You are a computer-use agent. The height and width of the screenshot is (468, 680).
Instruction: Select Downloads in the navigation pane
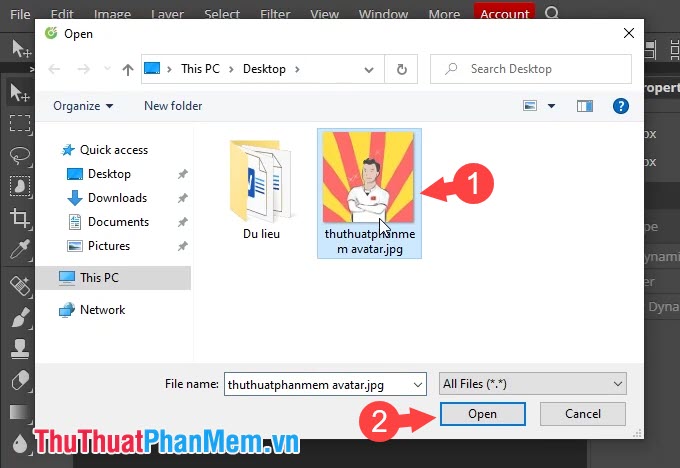(117, 198)
